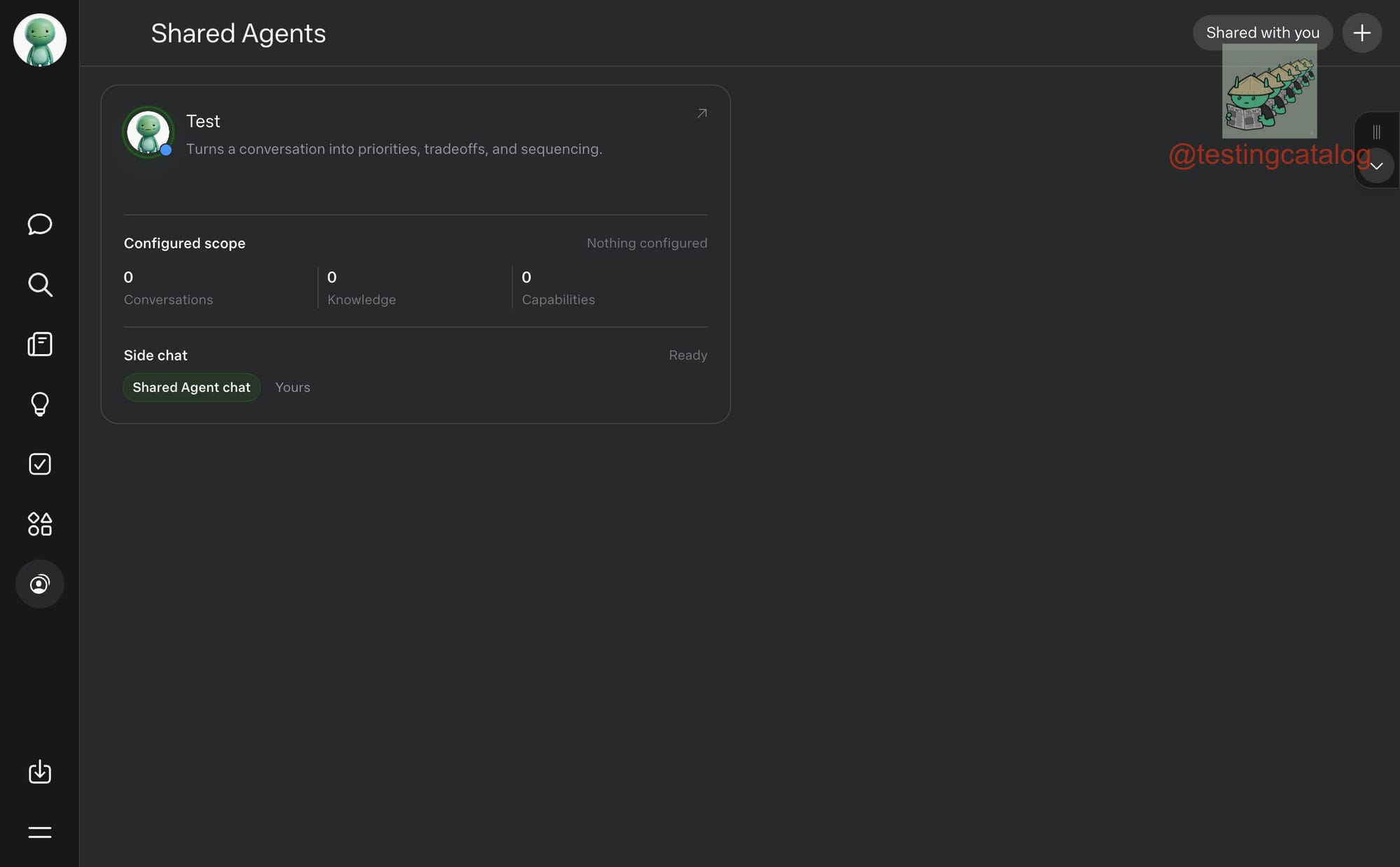Open the search icon in sidebar

pyautogui.click(x=40, y=285)
